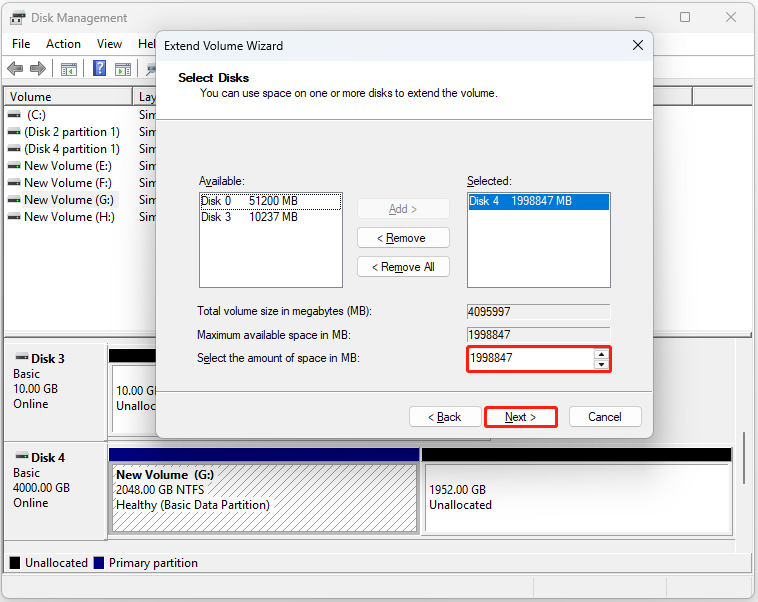Click the New Volume (F:) drive icon

click(x=15, y=183)
